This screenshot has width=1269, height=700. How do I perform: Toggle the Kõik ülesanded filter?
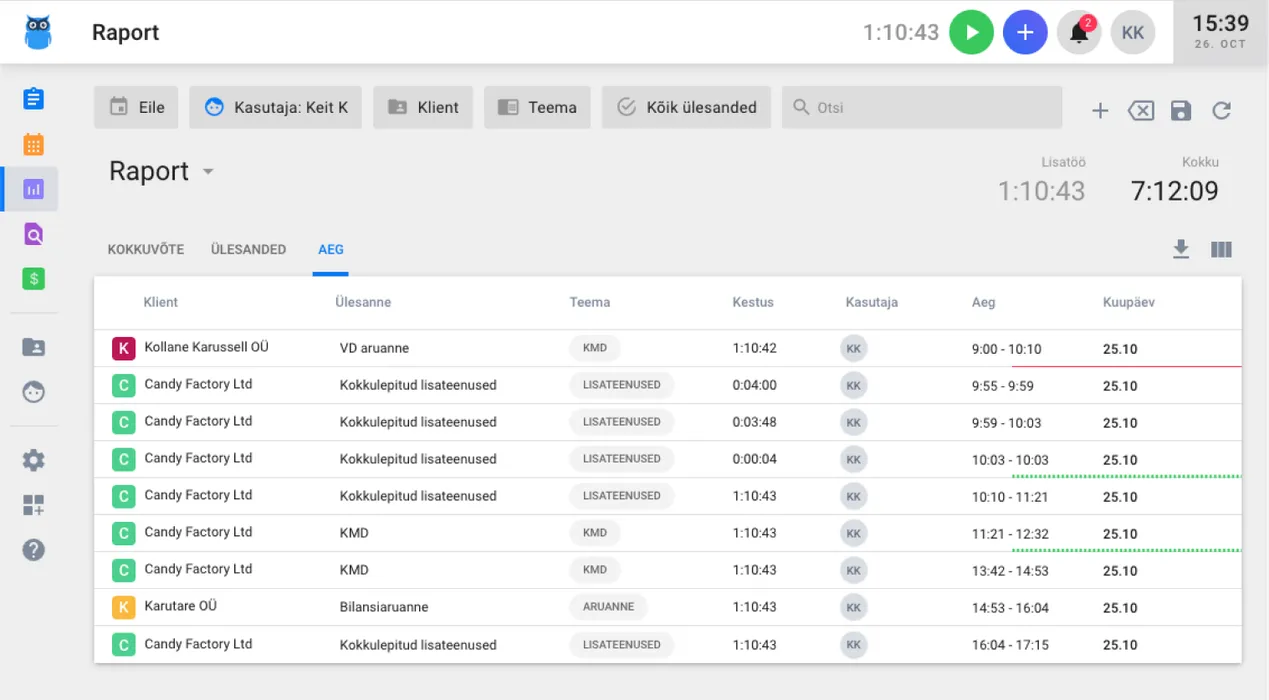click(x=686, y=107)
